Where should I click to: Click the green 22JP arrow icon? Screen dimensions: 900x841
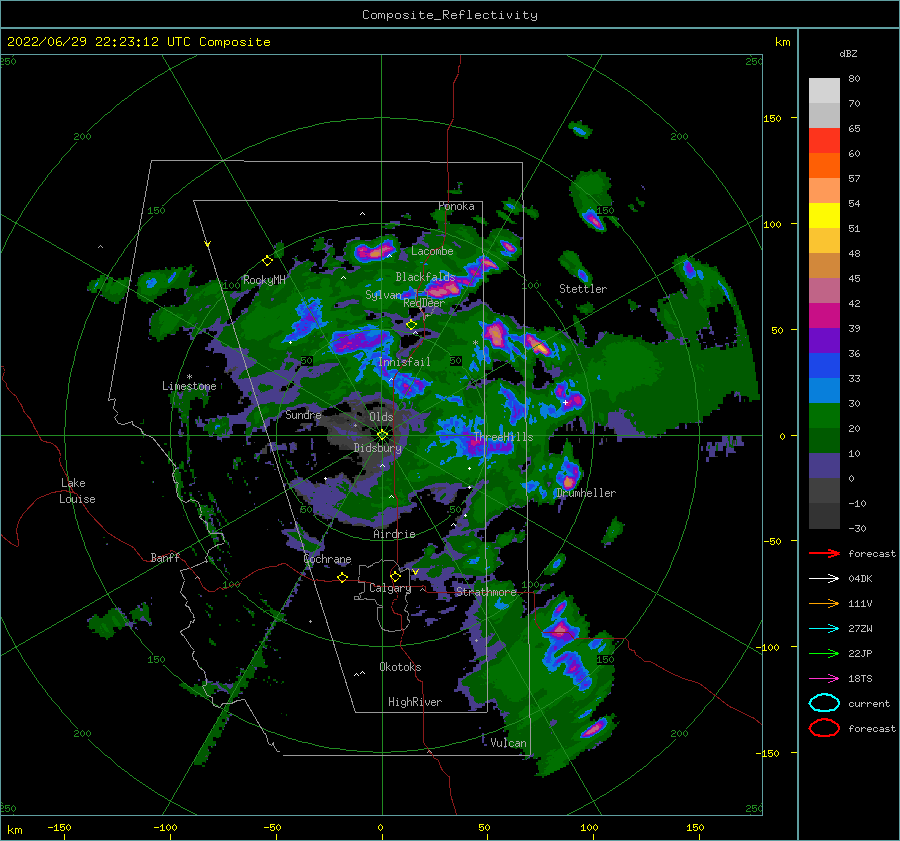click(824, 653)
